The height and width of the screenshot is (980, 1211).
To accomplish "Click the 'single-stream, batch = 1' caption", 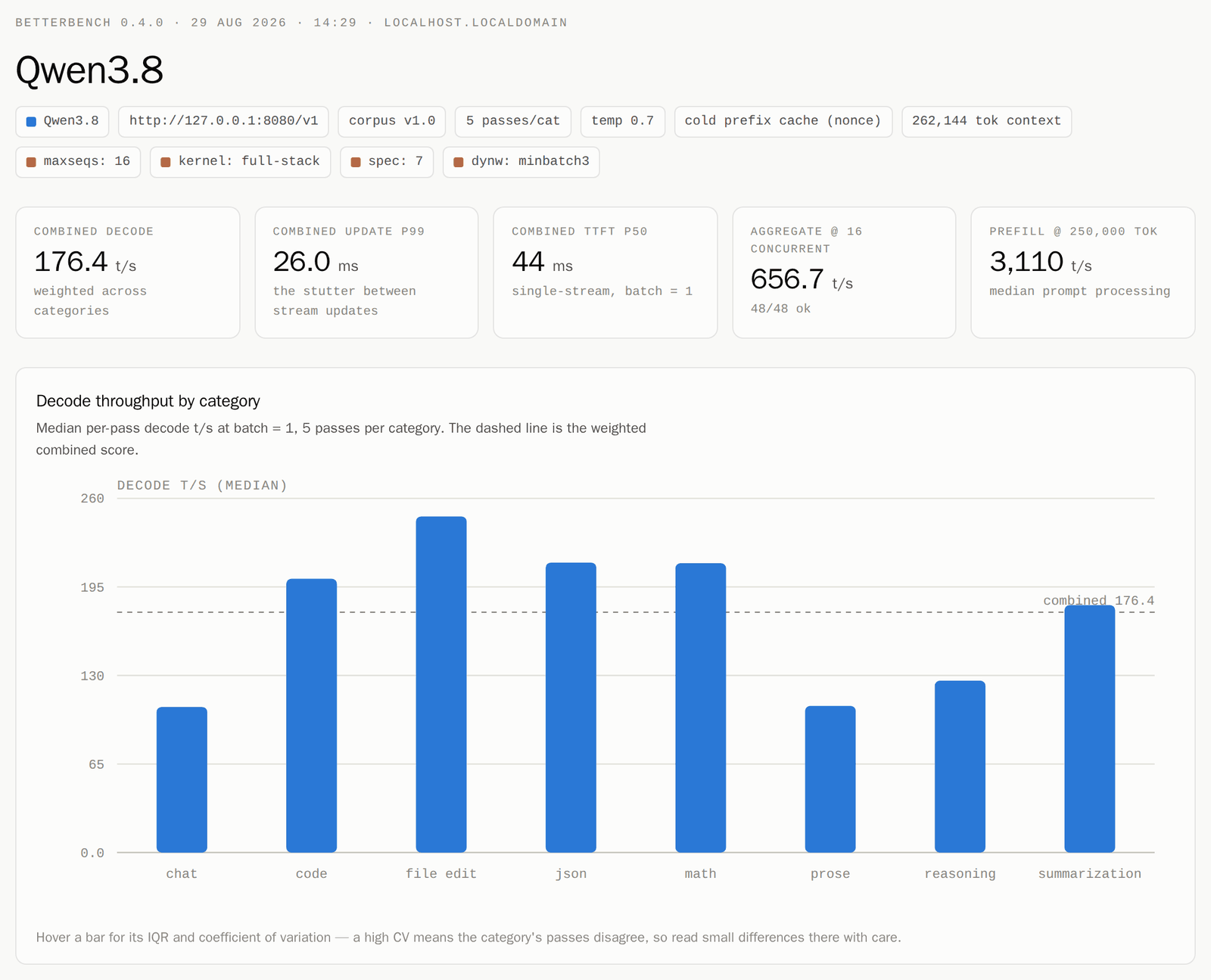I will click(x=602, y=291).
